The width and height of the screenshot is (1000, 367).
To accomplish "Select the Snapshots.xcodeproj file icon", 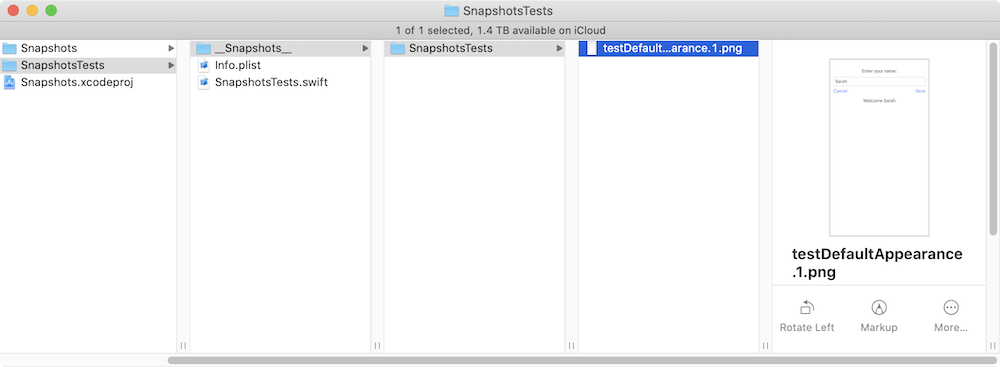I will pyautogui.click(x=10, y=82).
